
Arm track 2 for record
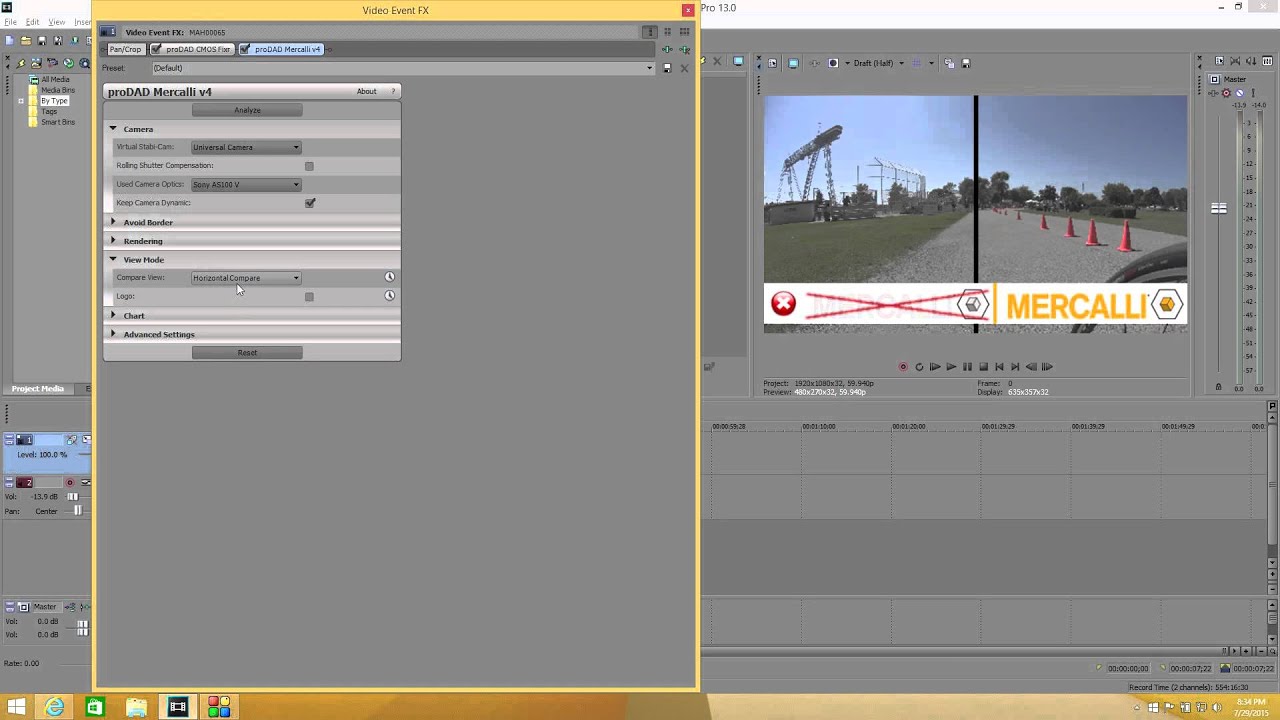click(x=69, y=483)
